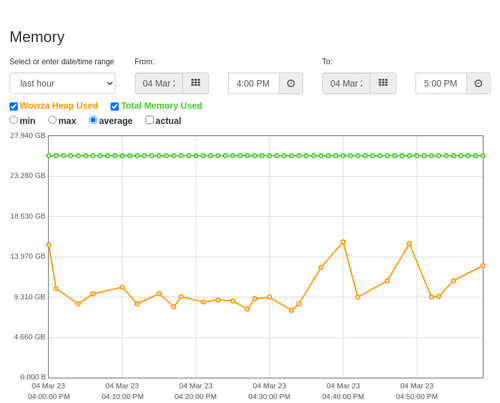Click the 04:20:00 PM axis label
Viewport: 500px width, 403px height.
(x=196, y=397)
